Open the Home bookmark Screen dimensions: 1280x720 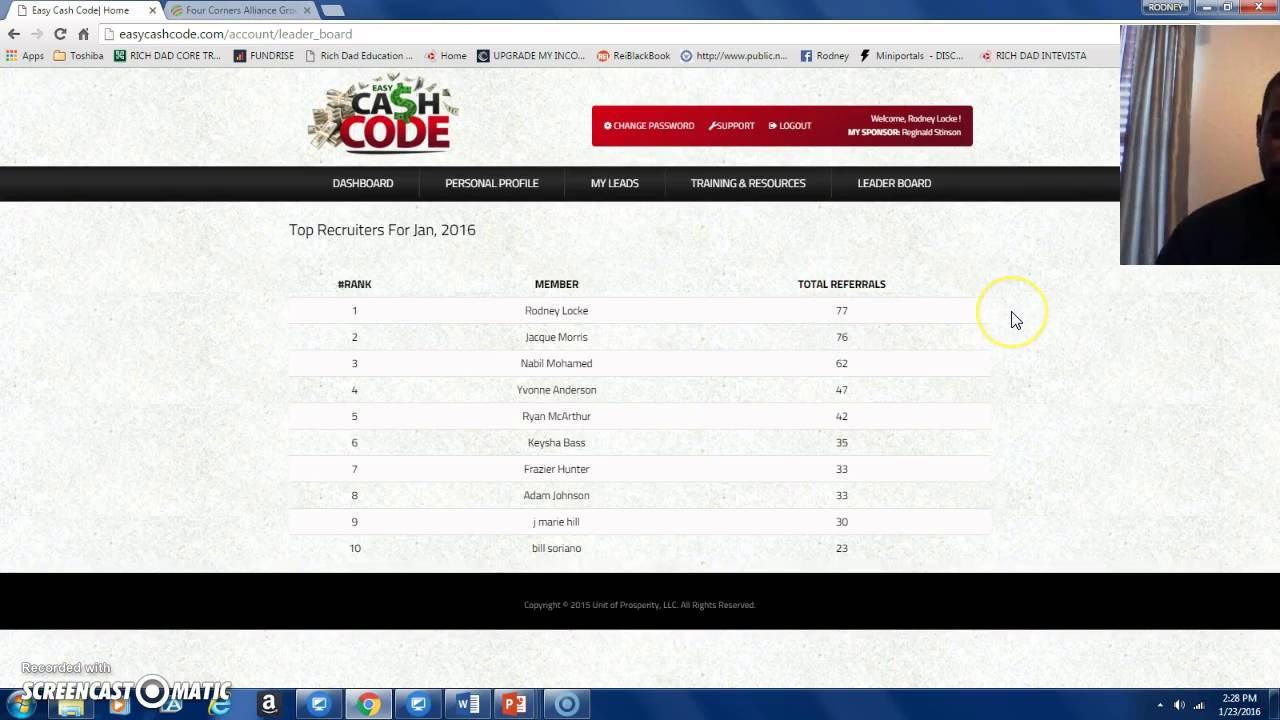pos(446,56)
